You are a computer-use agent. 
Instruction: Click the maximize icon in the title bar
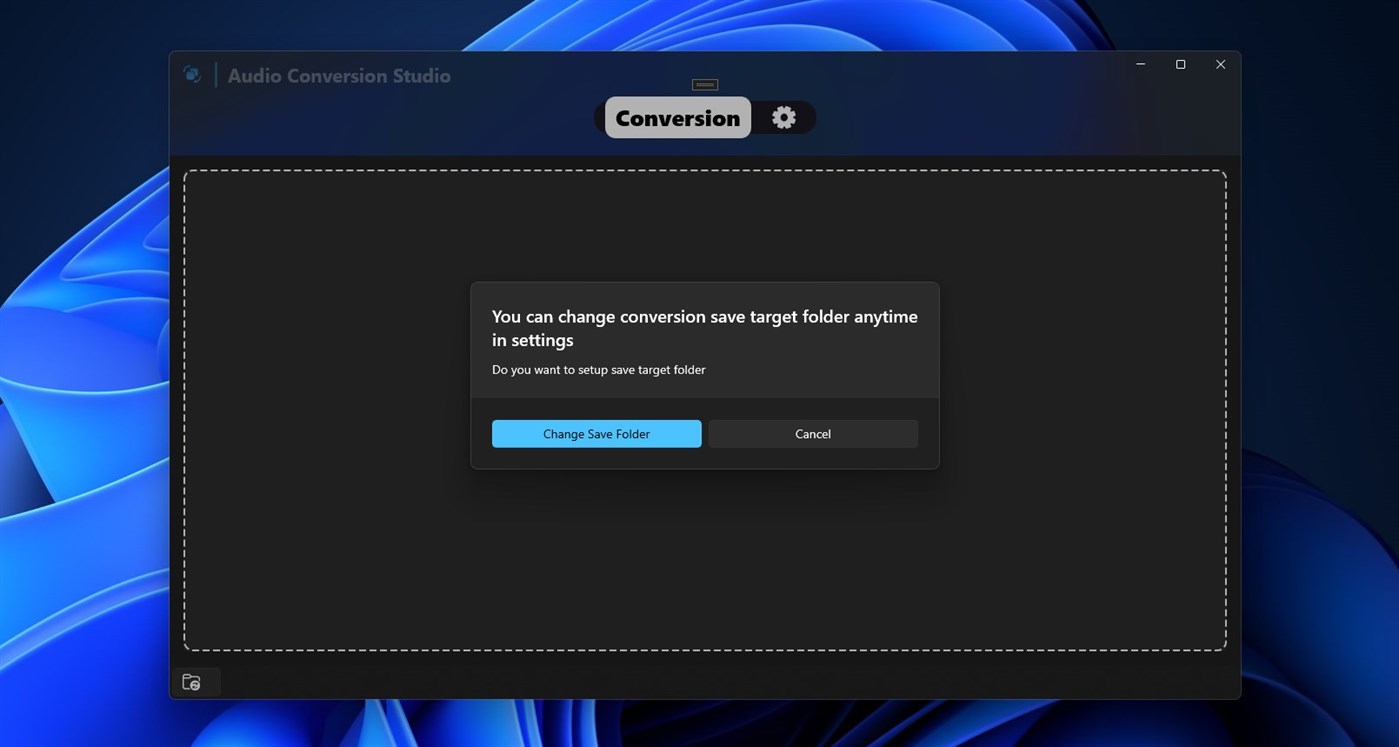1180,63
